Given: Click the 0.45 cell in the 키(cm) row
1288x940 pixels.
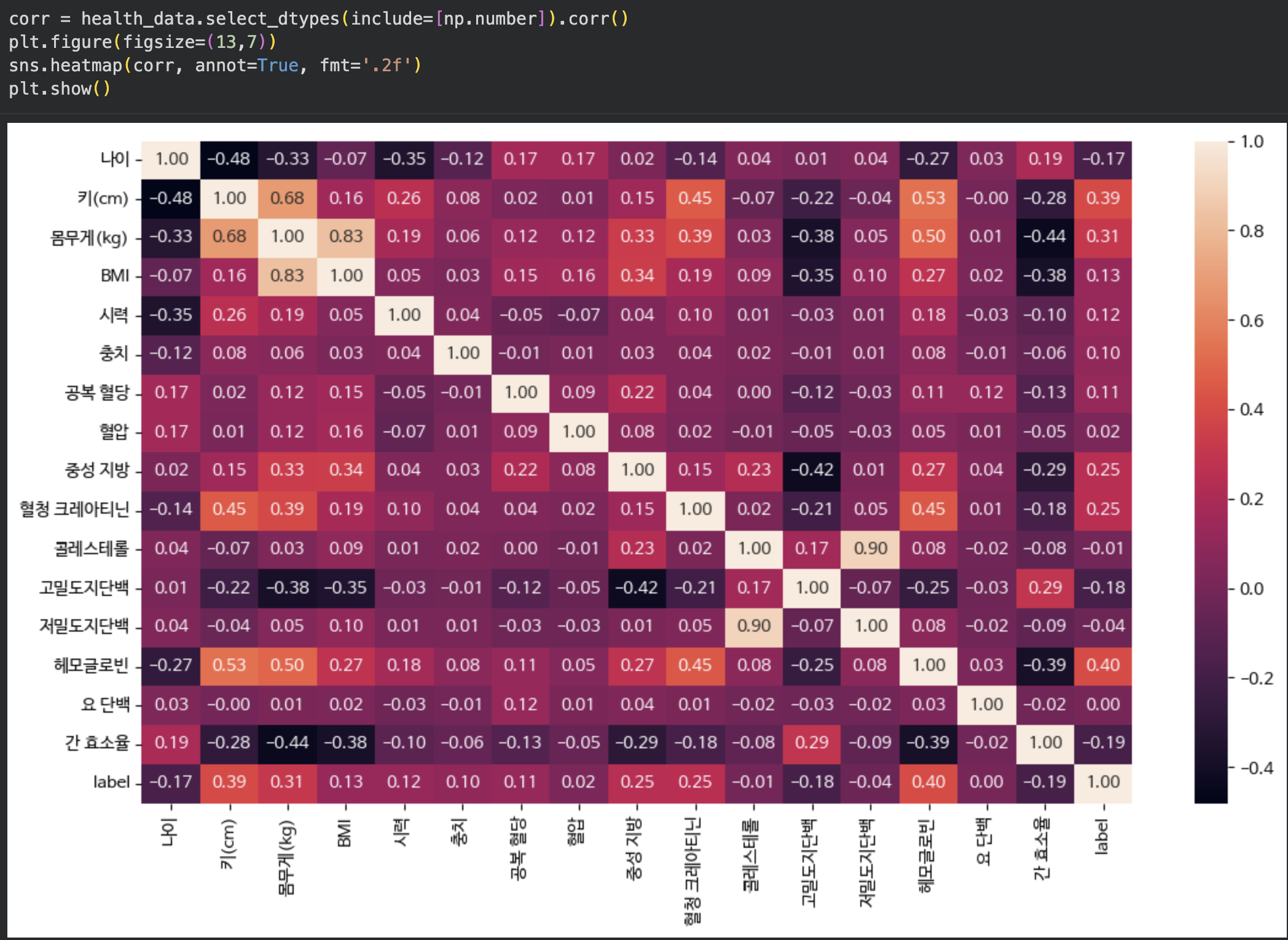Looking at the screenshot, I should tap(694, 198).
